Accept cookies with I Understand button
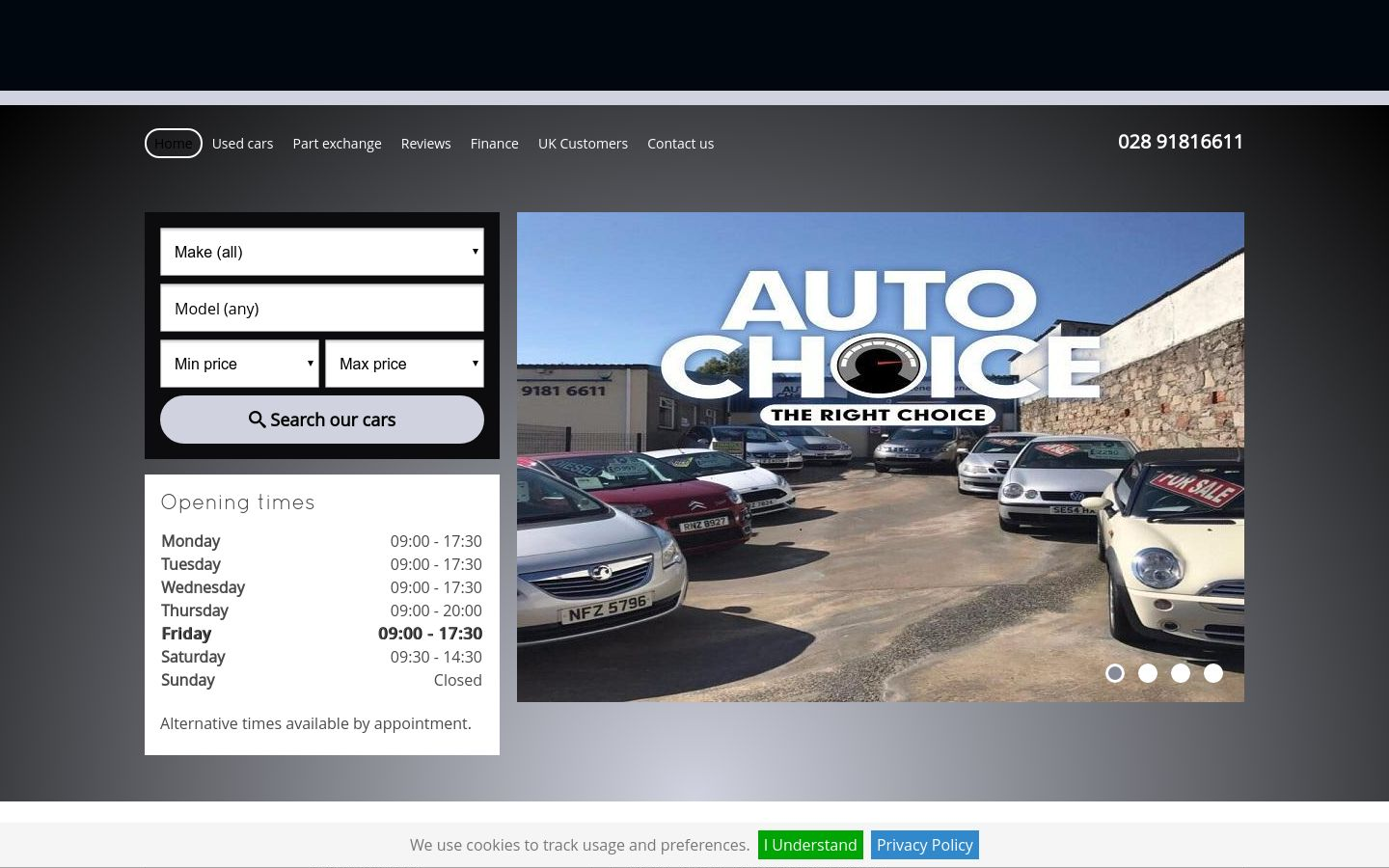Viewport: 1389px width, 868px height. [x=810, y=845]
